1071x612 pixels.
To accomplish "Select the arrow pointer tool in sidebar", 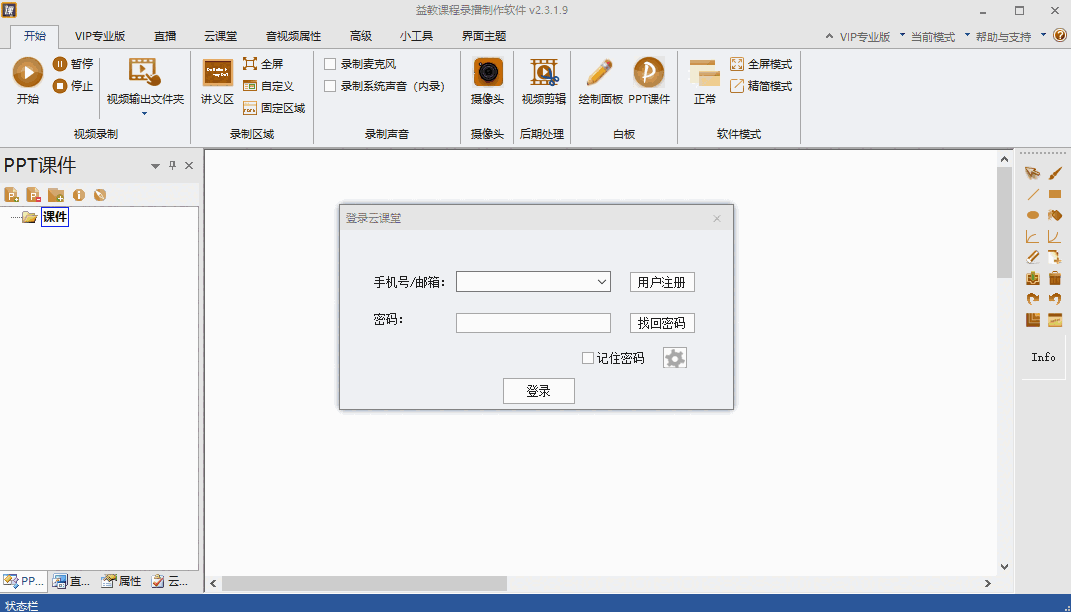I will point(1032,173).
